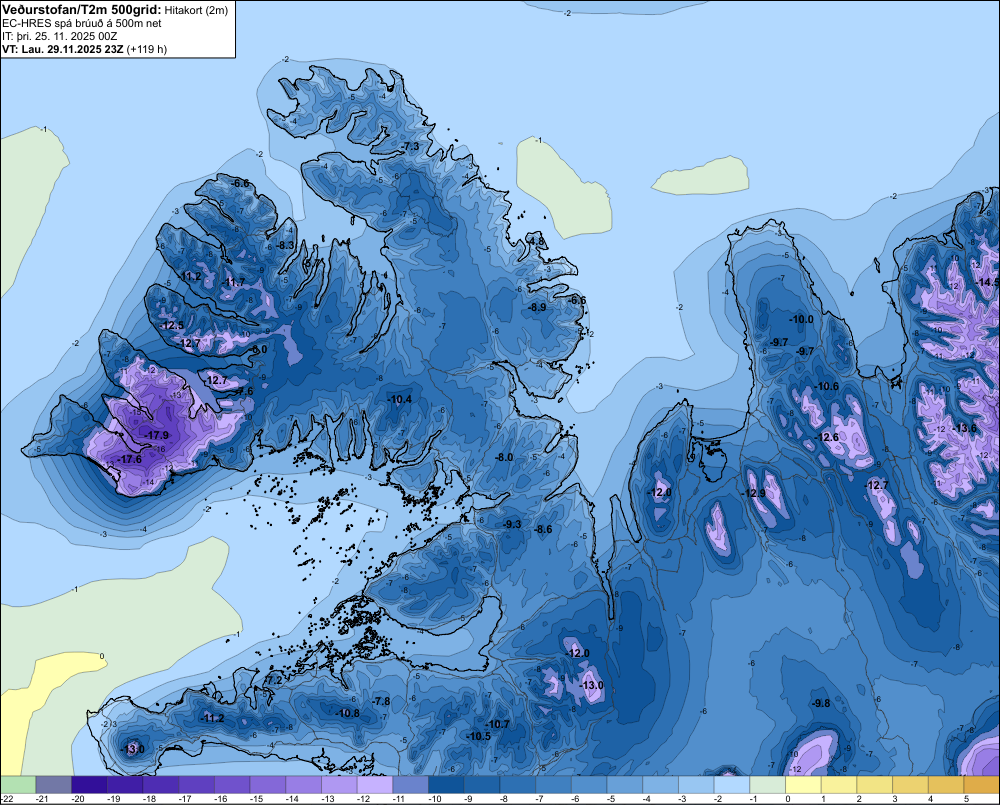Click the valid time 'VT: Lau. 29.11.2025 23Z'

(x=62, y=49)
